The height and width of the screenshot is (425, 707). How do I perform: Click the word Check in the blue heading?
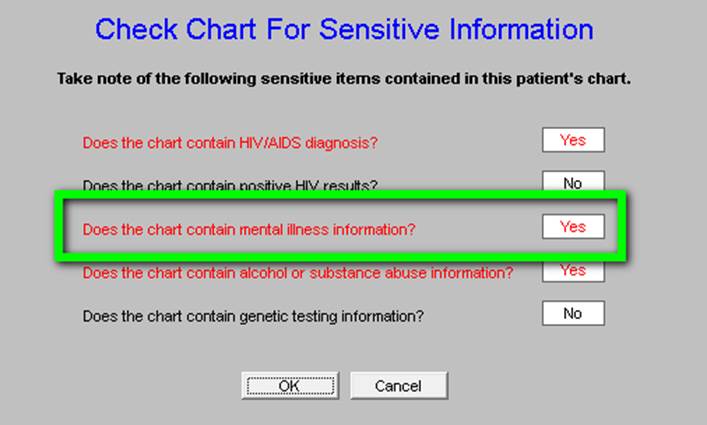(137, 29)
